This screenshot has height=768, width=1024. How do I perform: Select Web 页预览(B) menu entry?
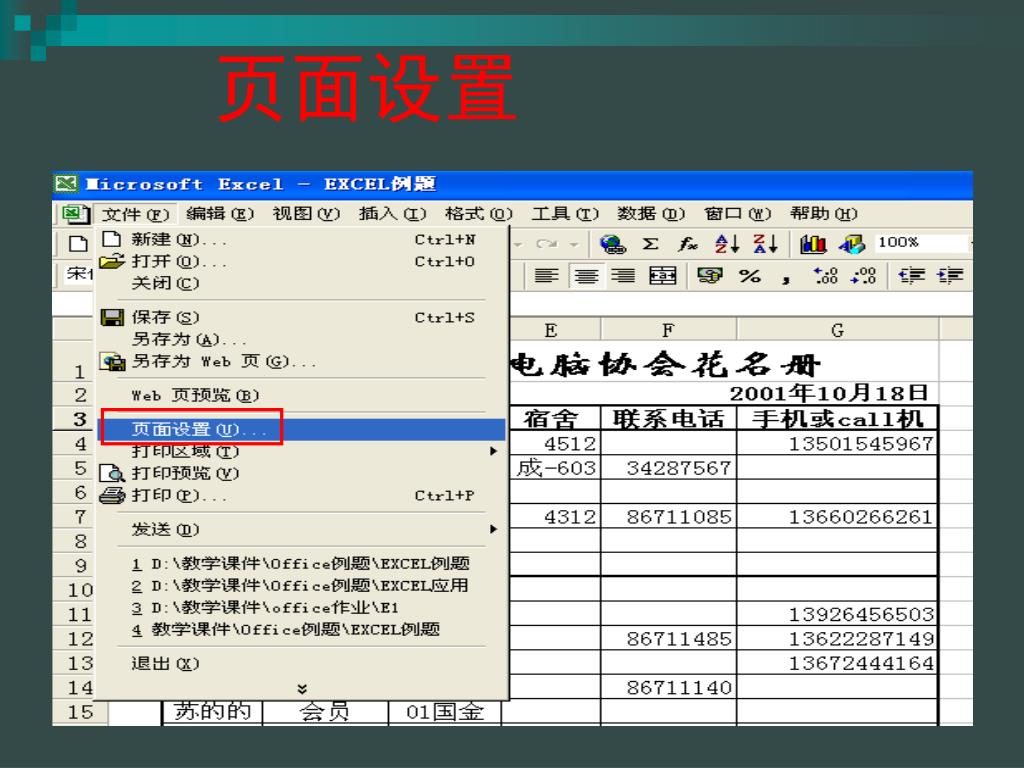tap(301, 395)
